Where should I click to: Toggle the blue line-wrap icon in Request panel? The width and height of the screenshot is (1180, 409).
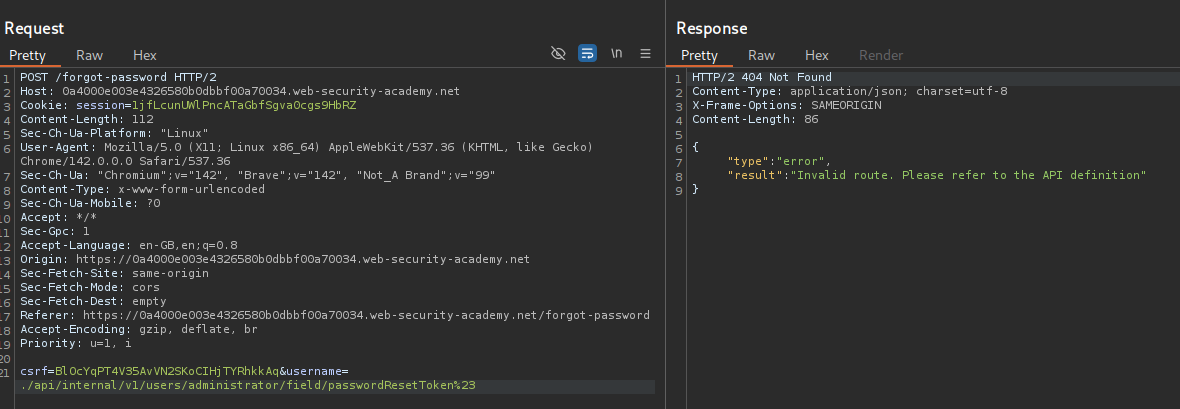[x=588, y=54]
